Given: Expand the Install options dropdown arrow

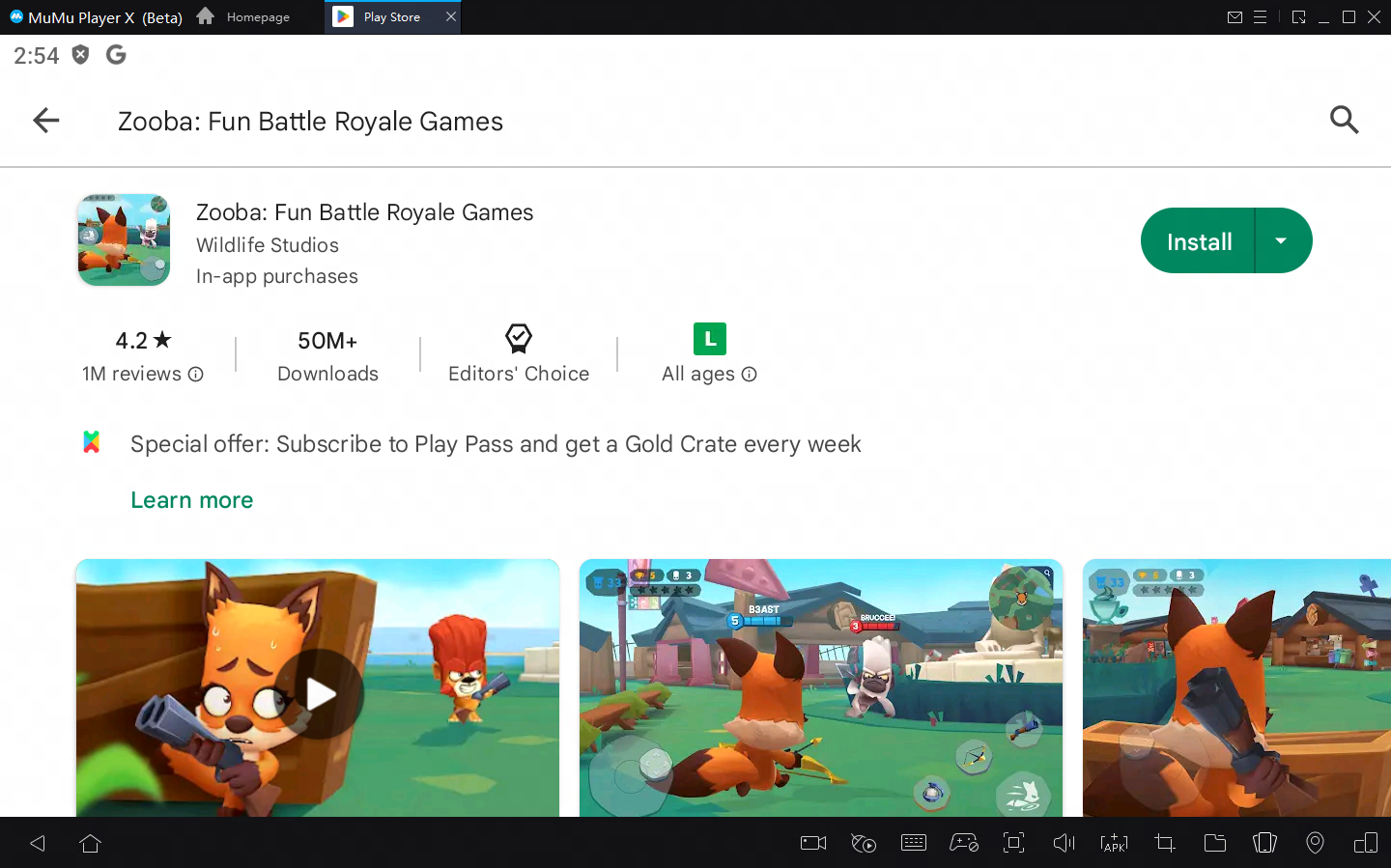Looking at the screenshot, I should [x=1281, y=241].
